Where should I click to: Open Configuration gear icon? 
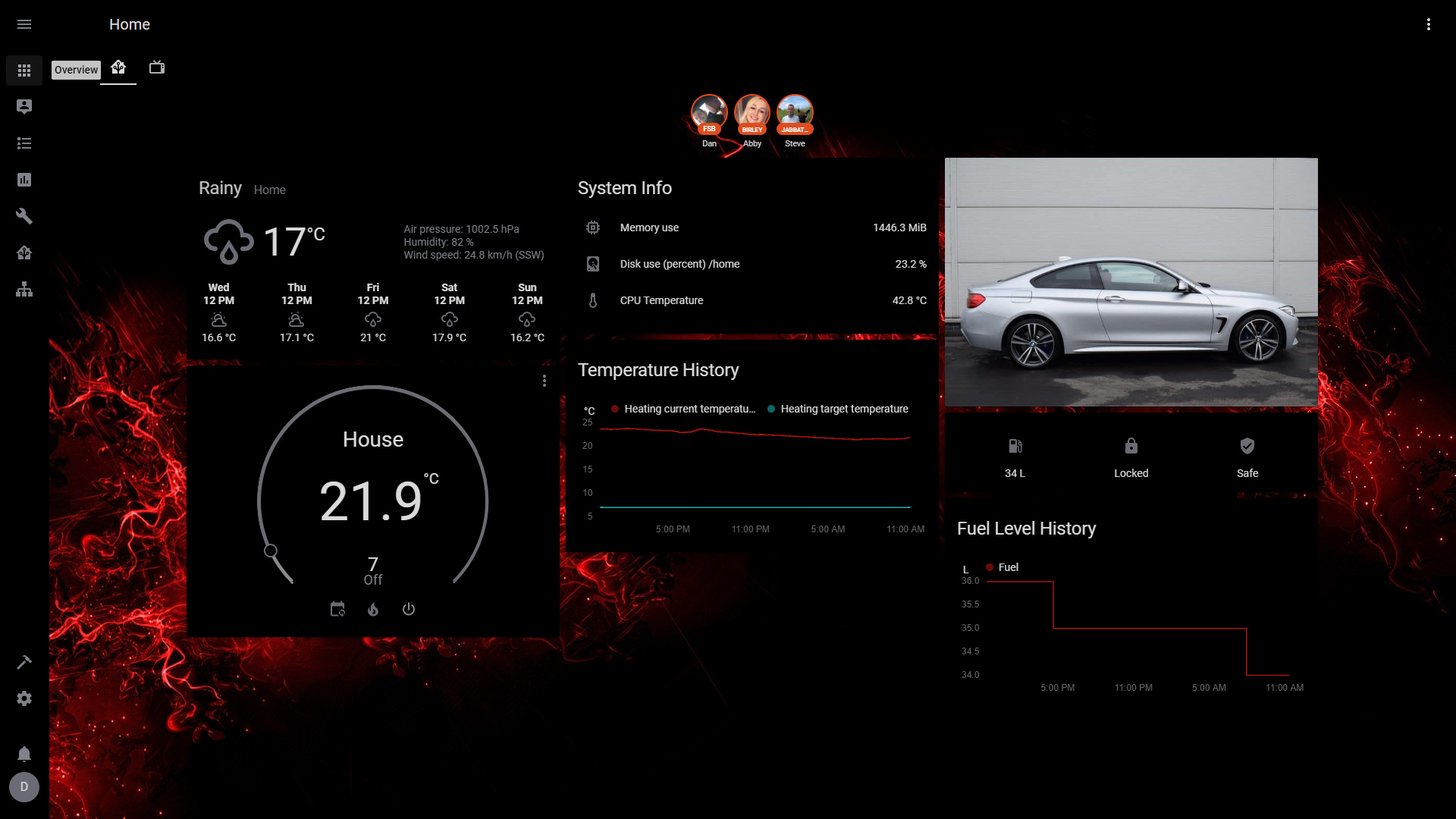click(x=24, y=698)
